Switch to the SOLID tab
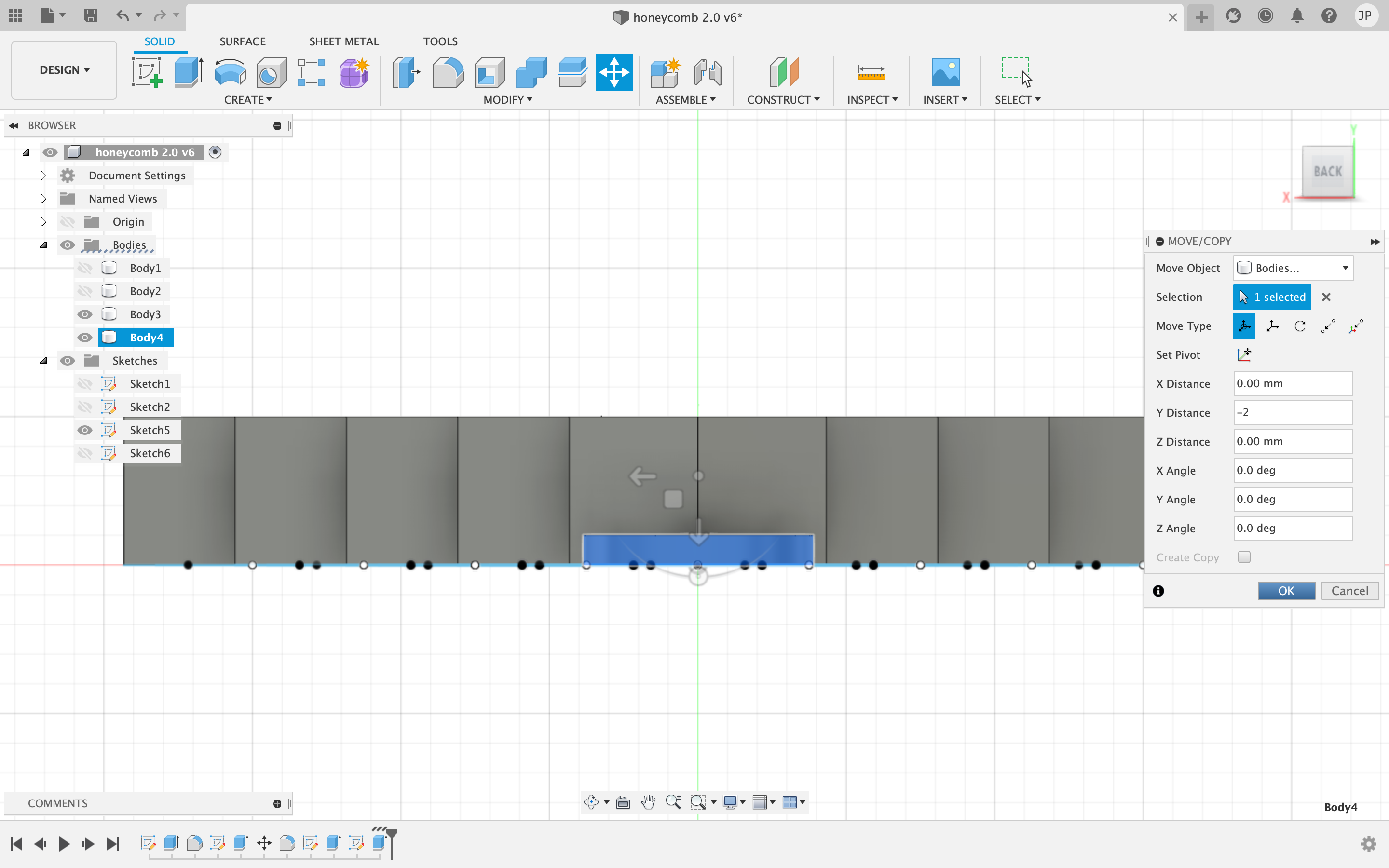Viewport: 1389px width, 868px height. coord(160,41)
